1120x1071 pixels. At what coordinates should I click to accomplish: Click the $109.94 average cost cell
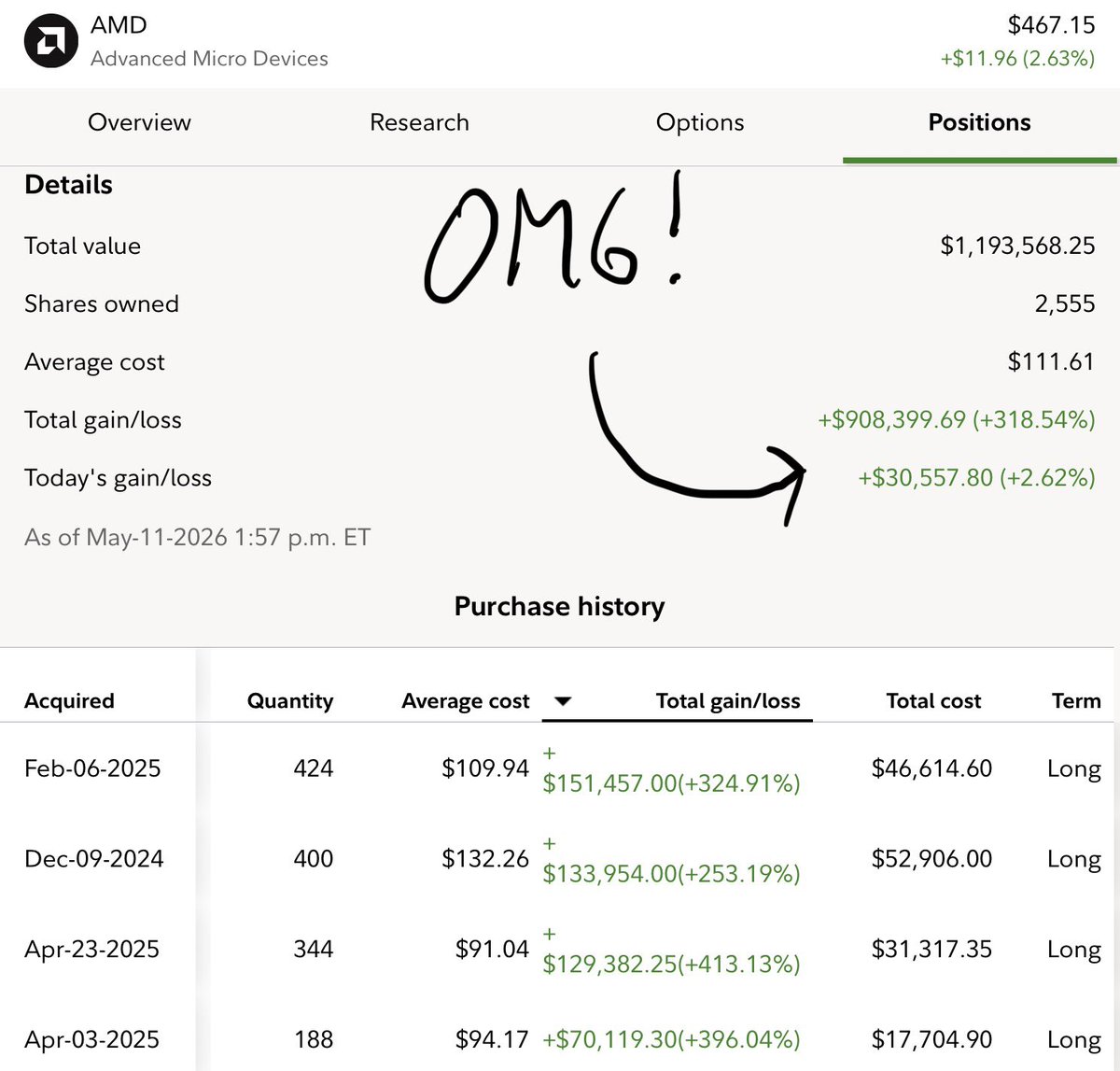[x=485, y=768]
